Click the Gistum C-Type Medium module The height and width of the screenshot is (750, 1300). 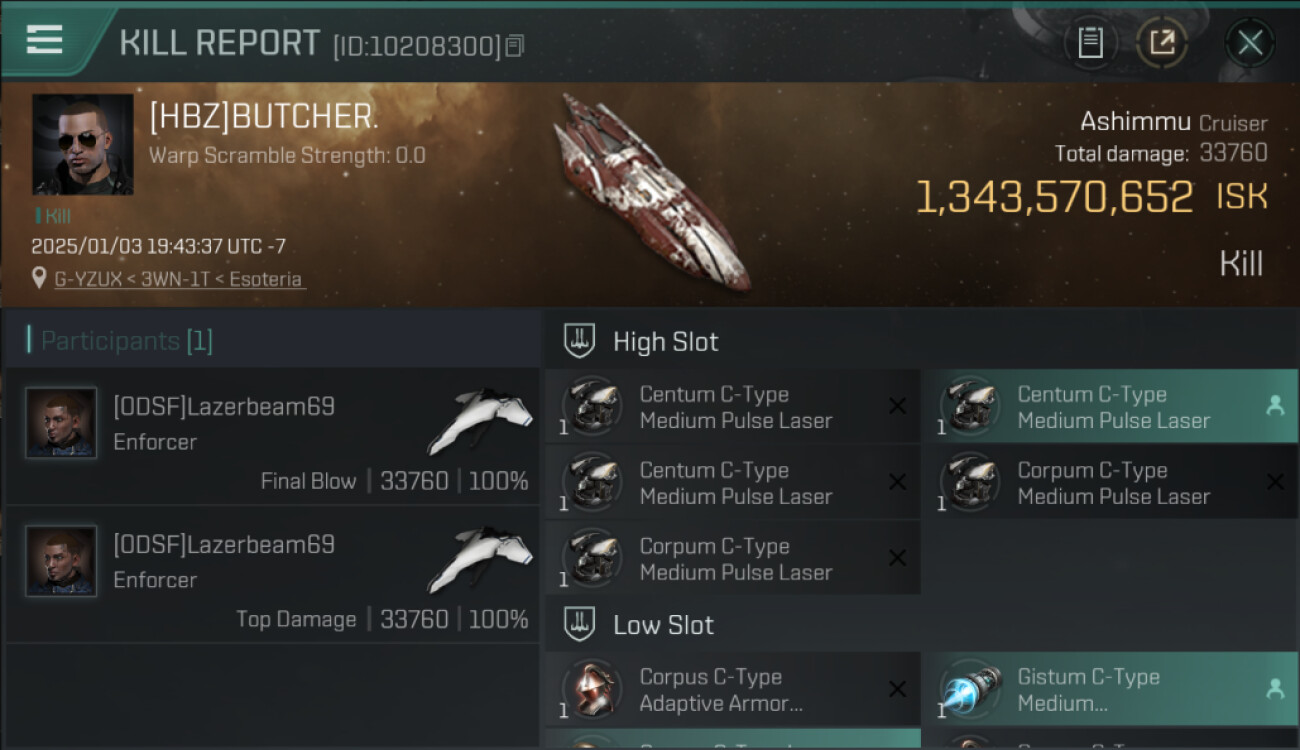click(x=1110, y=689)
